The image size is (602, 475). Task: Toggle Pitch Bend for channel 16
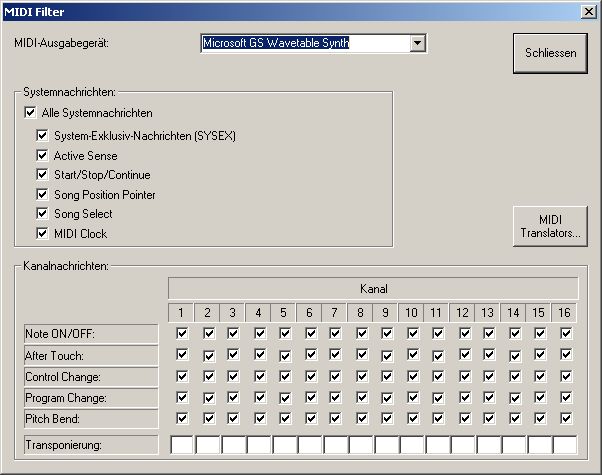click(x=566, y=418)
